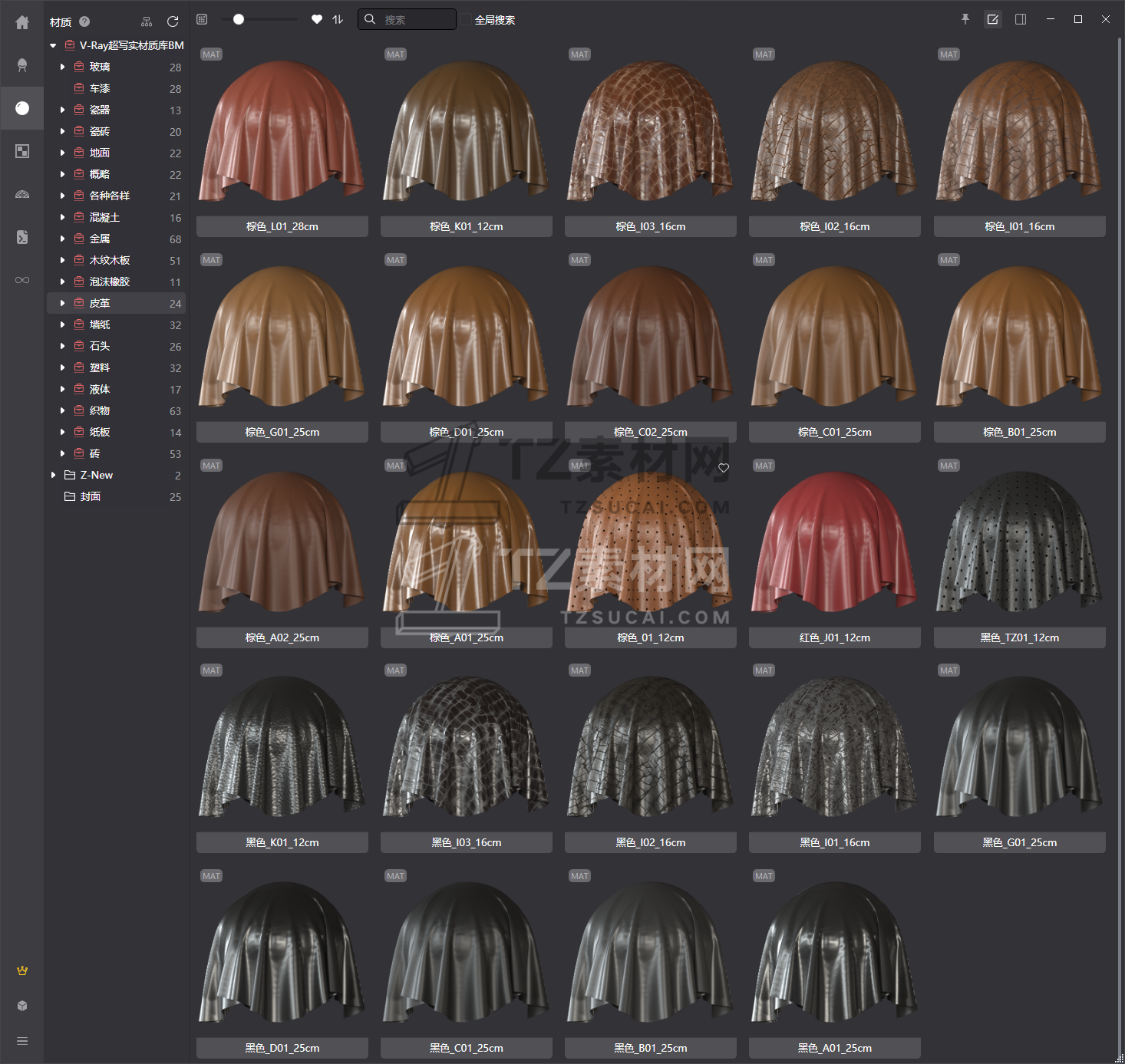The height and width of the screenshot is (1064, 1125).
Task: Open the 封面 folder
Action: 91,497
